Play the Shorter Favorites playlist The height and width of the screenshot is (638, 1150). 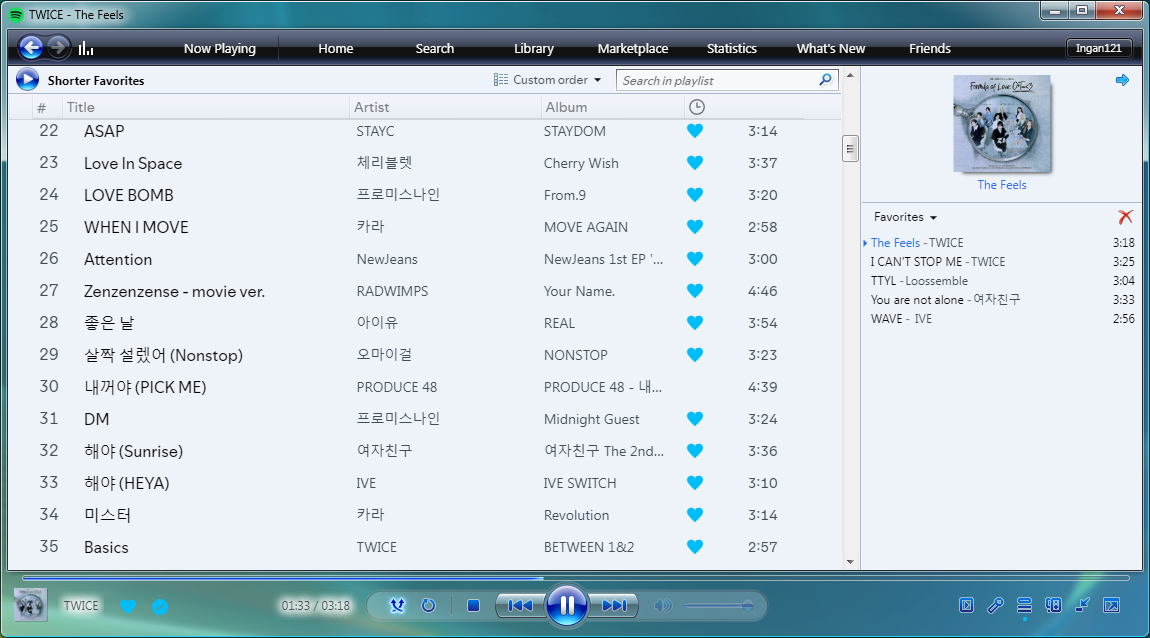point(27,80)
